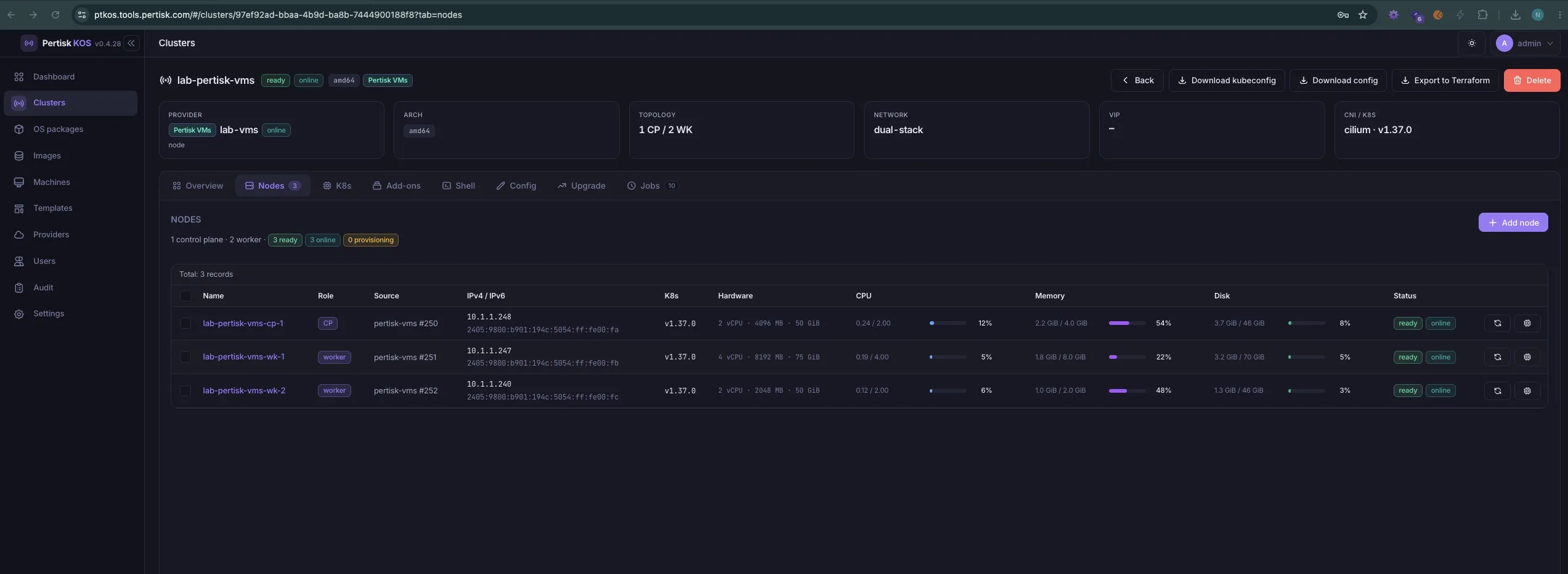Open settings gear for lab-pertisk-vms-wk-2 row
Image resolution: width=1568 pixels, height=574 pixels.
[x=1527, y=391]
